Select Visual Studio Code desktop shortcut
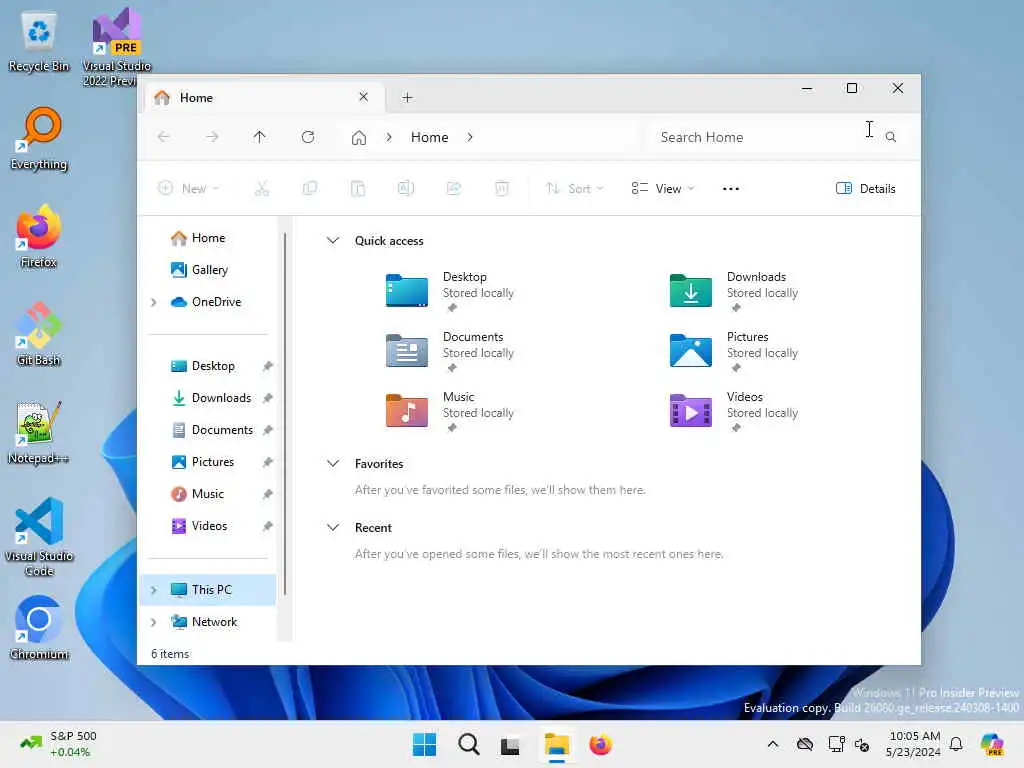1024x768 pixels. pos(39,537)
